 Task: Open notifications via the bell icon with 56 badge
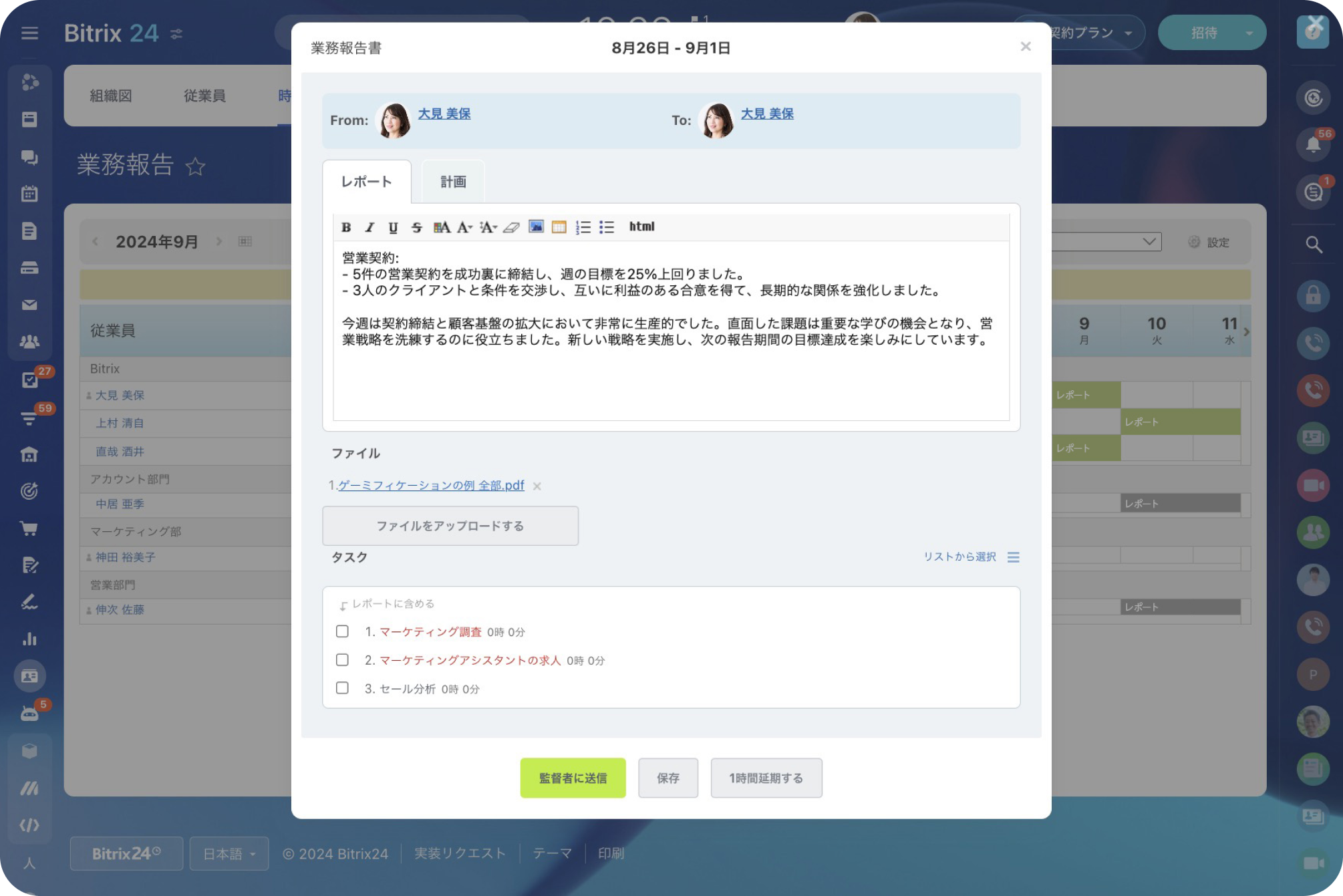point(1314,144)
